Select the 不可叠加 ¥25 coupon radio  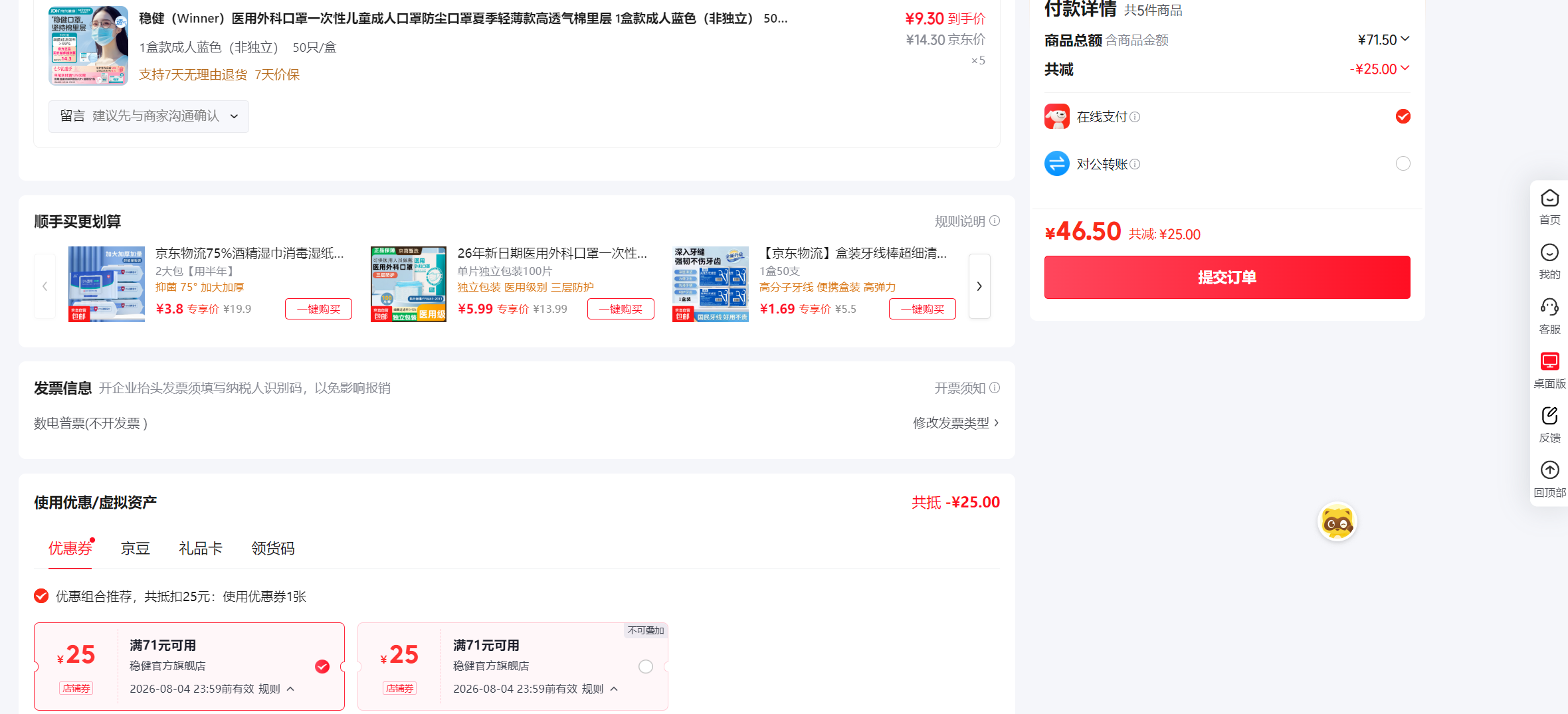[x=646, y=666]
